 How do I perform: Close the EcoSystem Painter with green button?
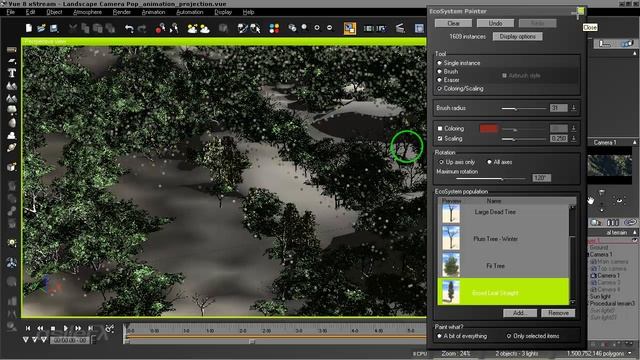point(580,11)
